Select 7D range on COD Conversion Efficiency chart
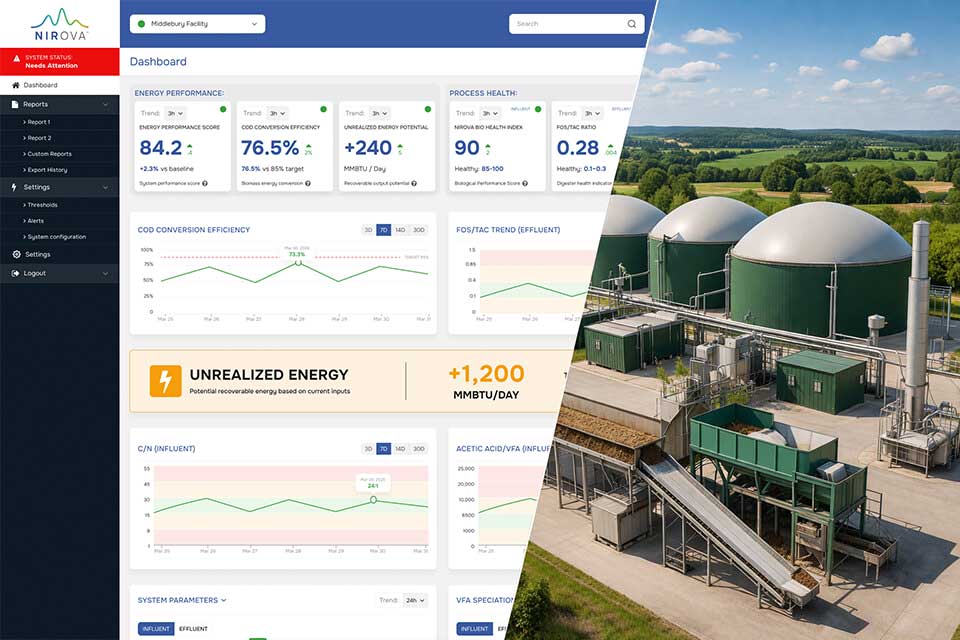This screenshot has width=960, height=640. coord(383,230)
